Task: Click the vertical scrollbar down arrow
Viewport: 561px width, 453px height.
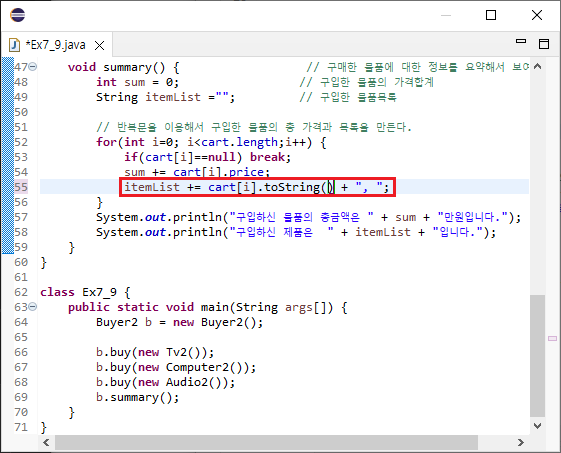Action: click(x=537, y=425)
